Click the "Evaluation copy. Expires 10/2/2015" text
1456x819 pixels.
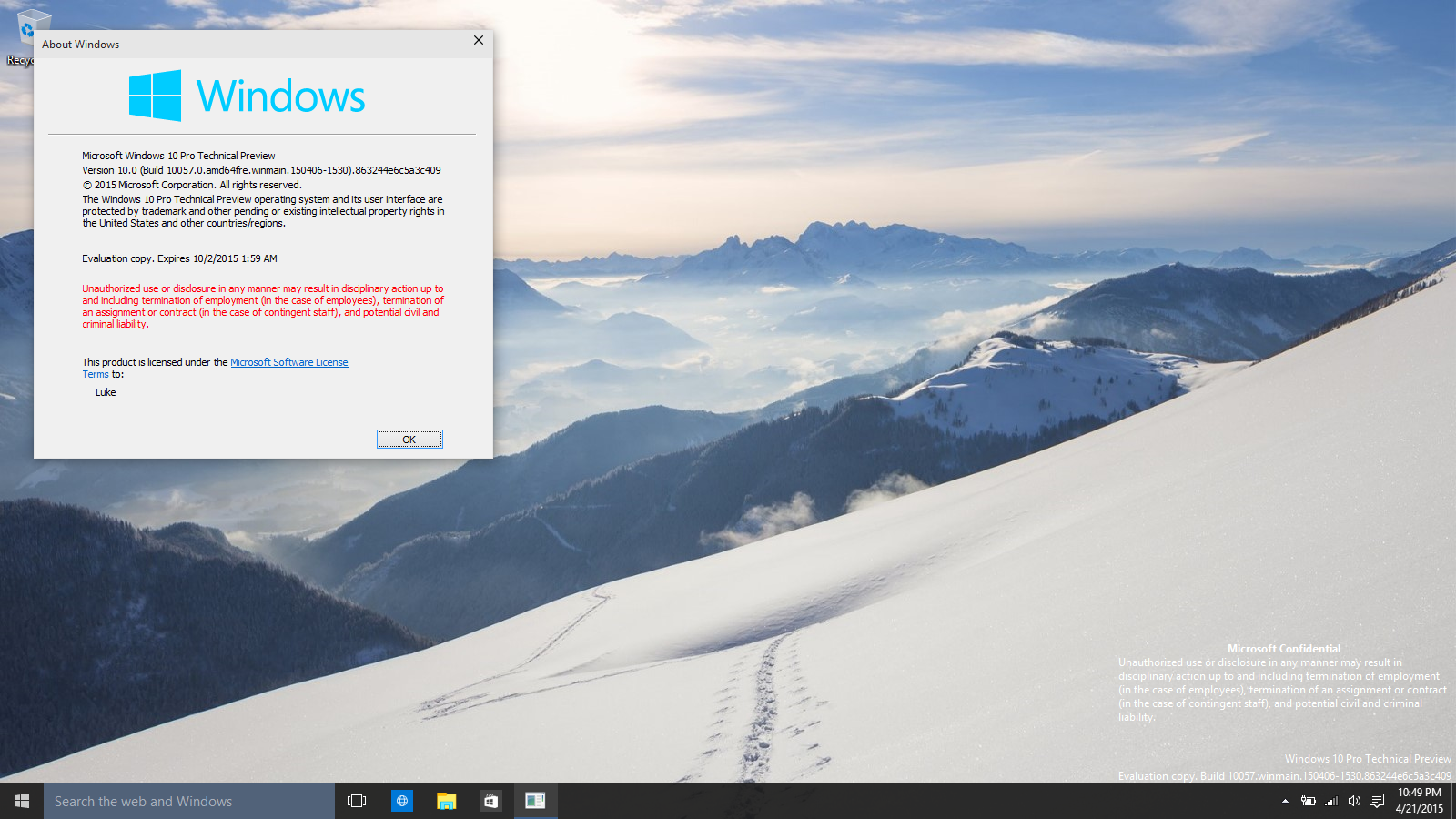click(179, 258)
